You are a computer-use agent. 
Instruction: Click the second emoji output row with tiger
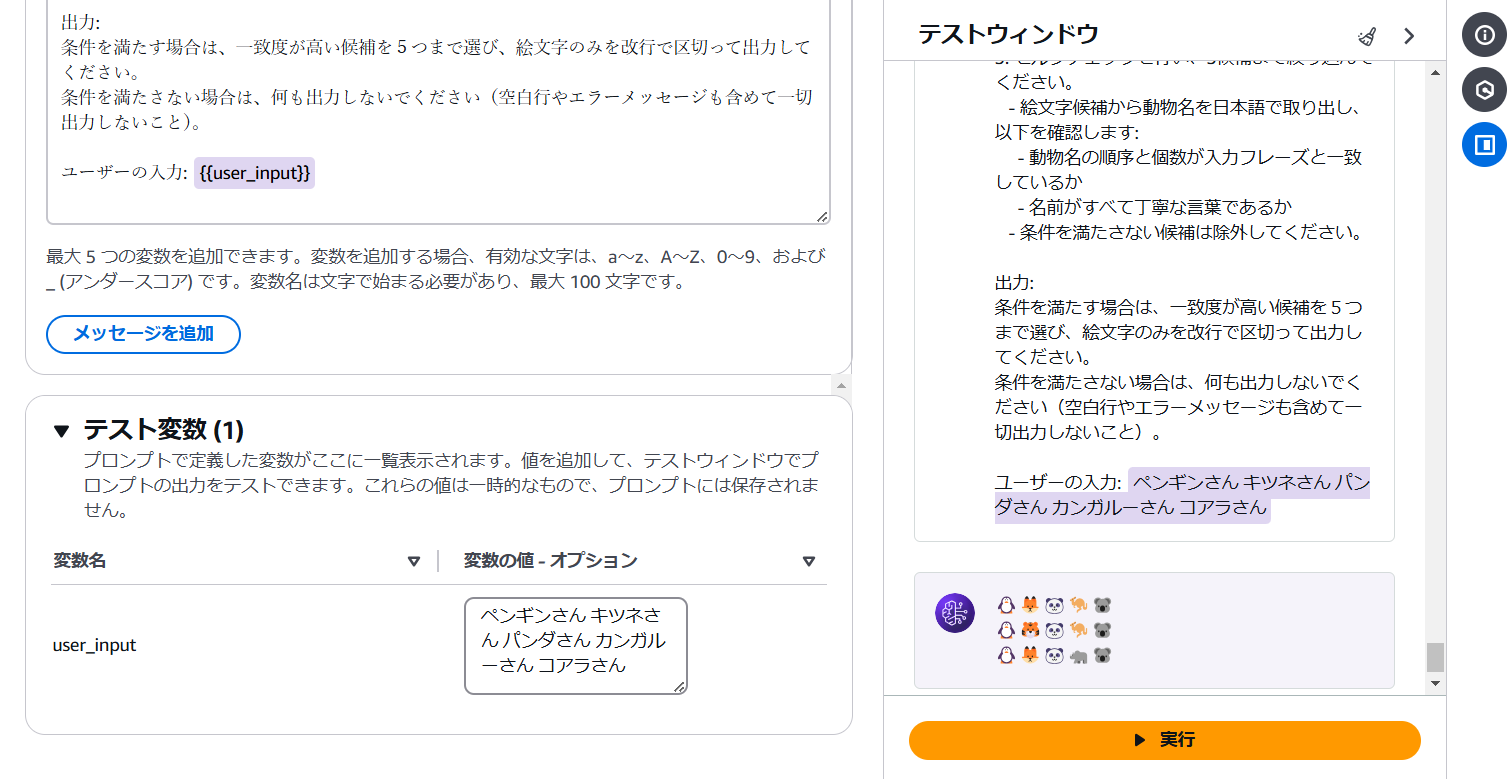(x=1056, y=630)
